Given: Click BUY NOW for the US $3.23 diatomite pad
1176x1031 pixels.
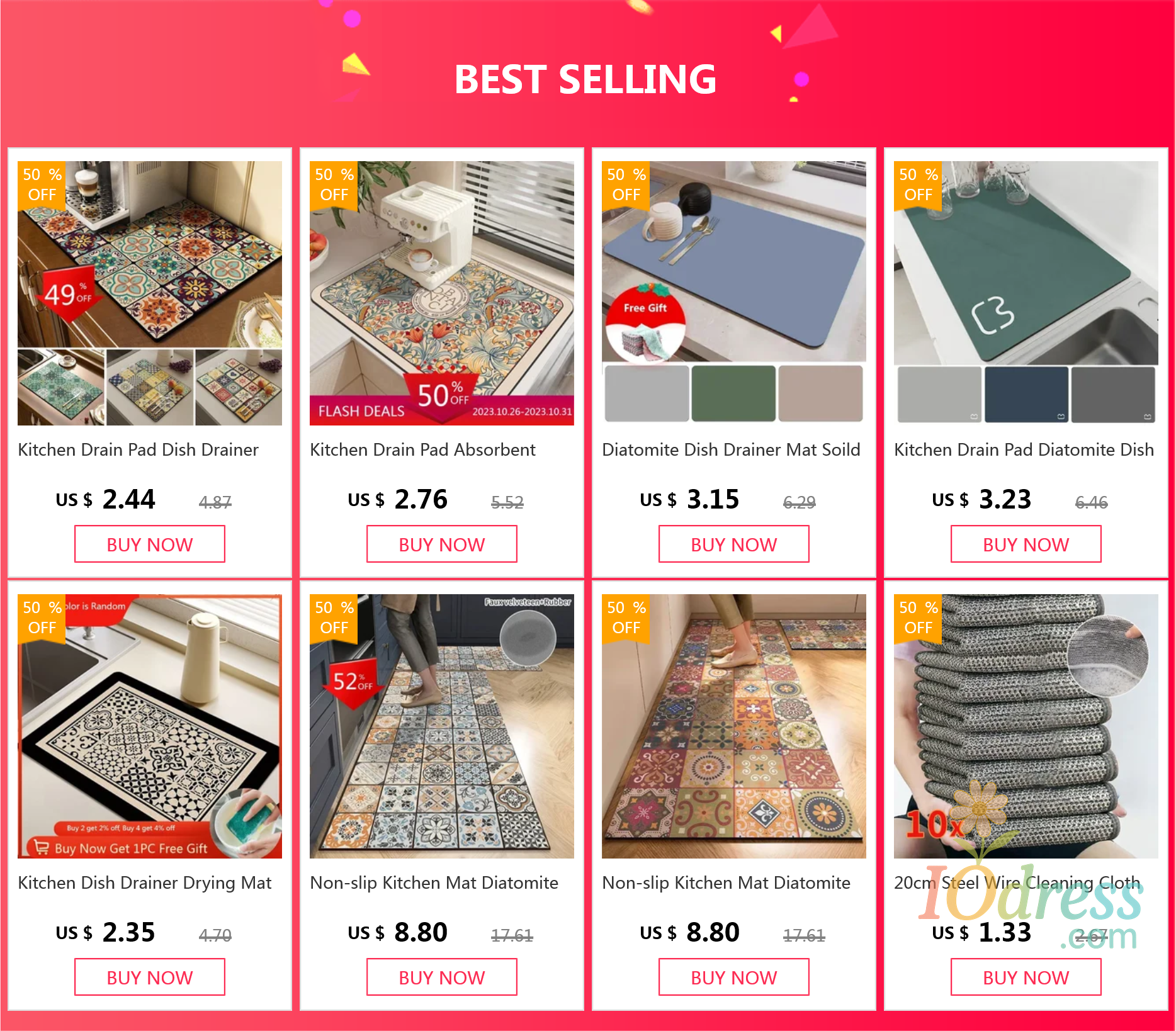Looking at the screenshot, I should coord(1026,544).
